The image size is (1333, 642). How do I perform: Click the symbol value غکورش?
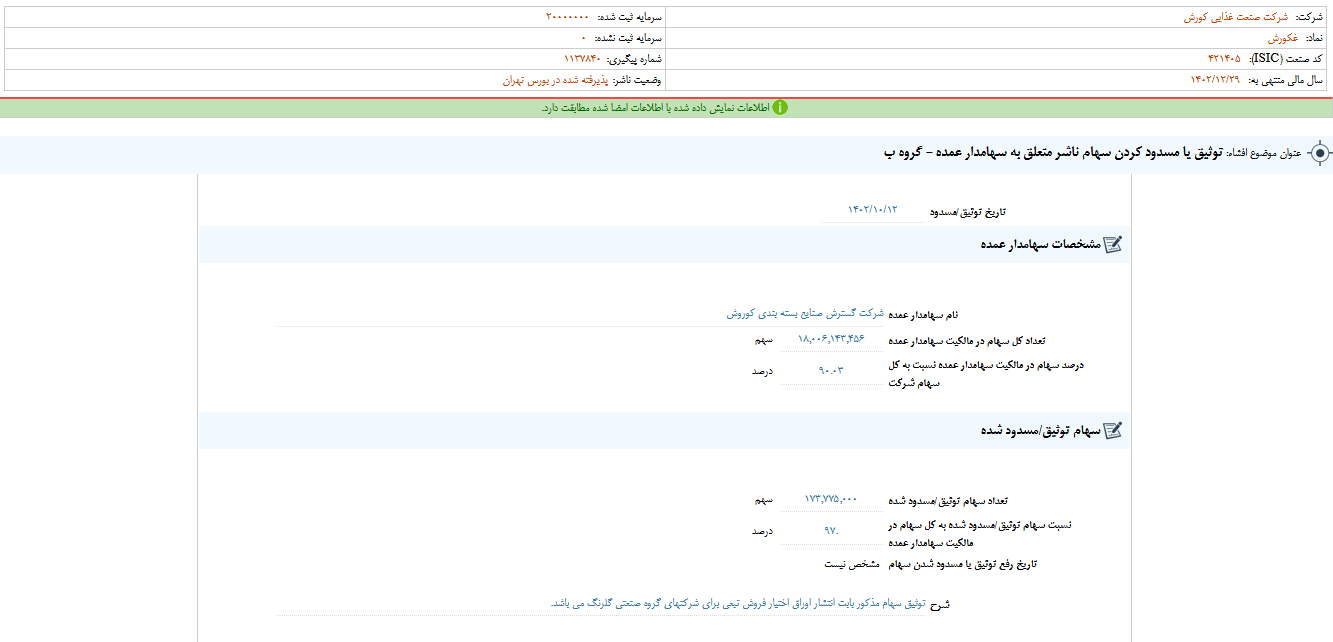(x=1282, y=38)
